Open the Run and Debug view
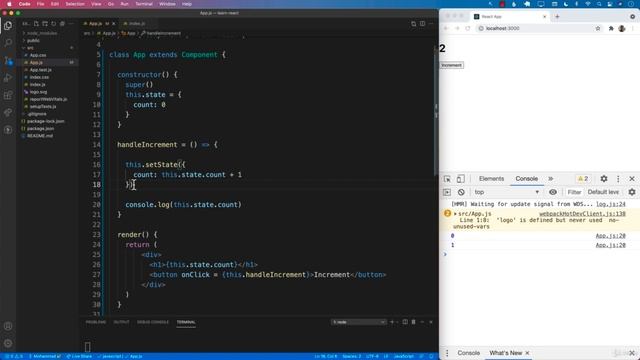640x360 pixels. click(8, 78)
